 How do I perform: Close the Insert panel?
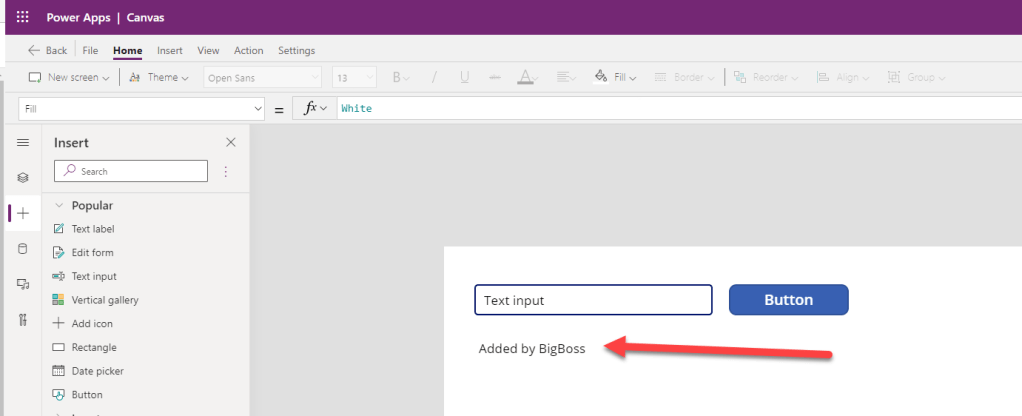(231, 143)
